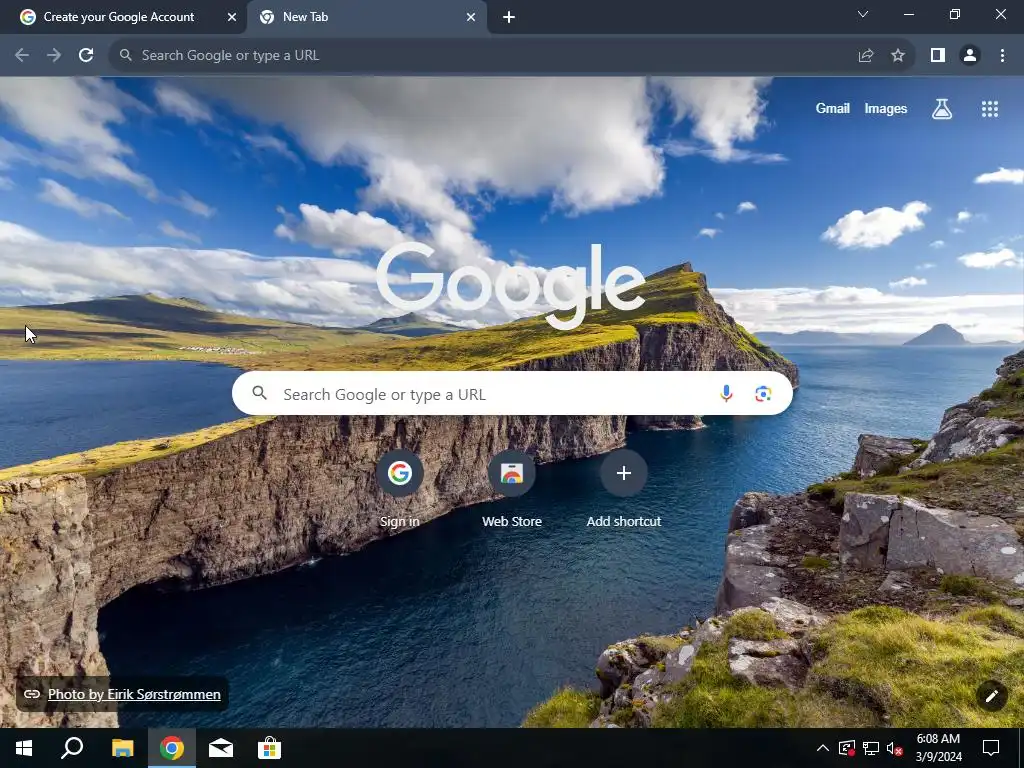
Task: Open Photo by Eirik Sørstrømmen link
Action: (134, 694)
